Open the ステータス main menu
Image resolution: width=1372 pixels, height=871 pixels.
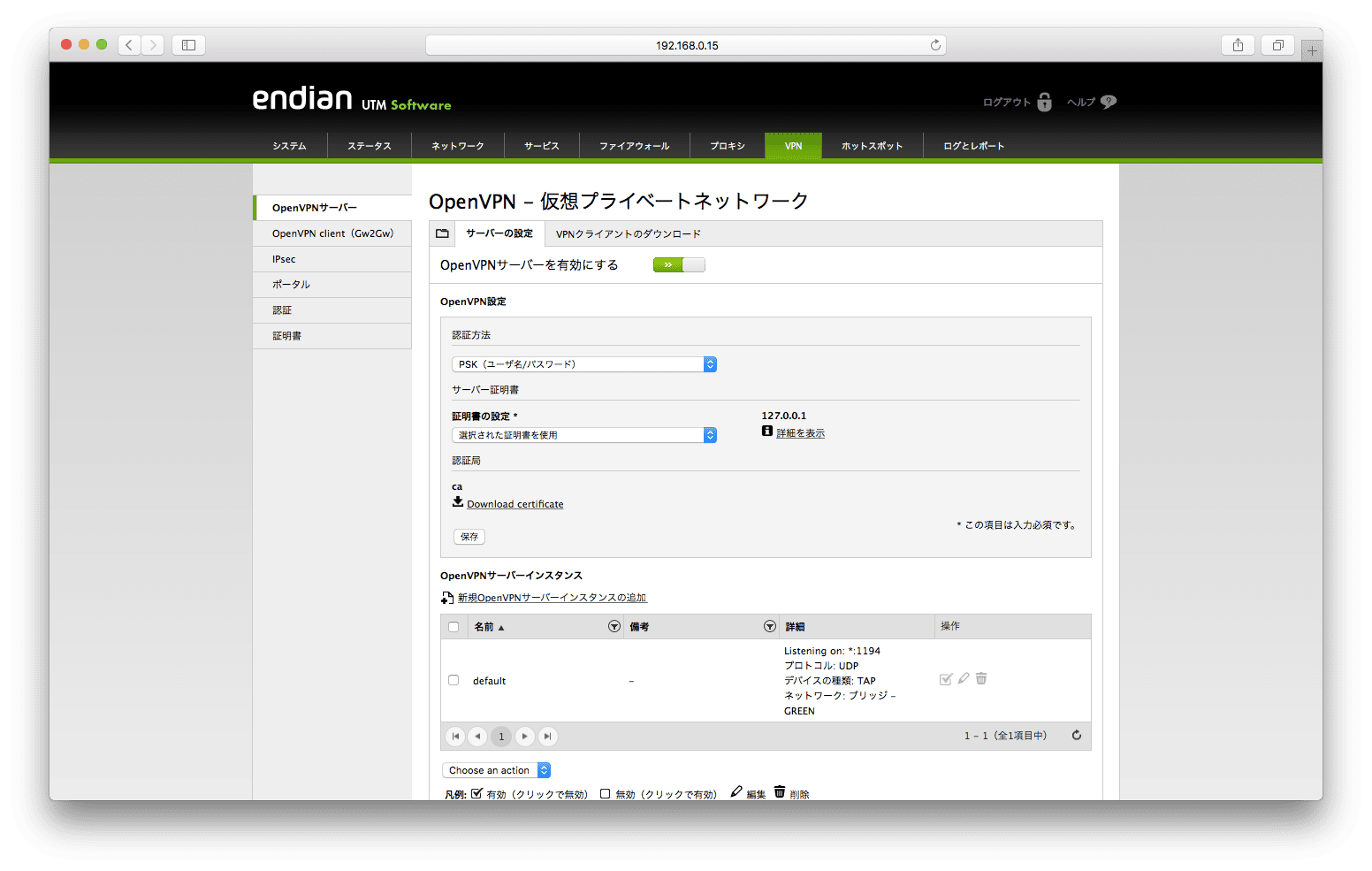[370, 146]
